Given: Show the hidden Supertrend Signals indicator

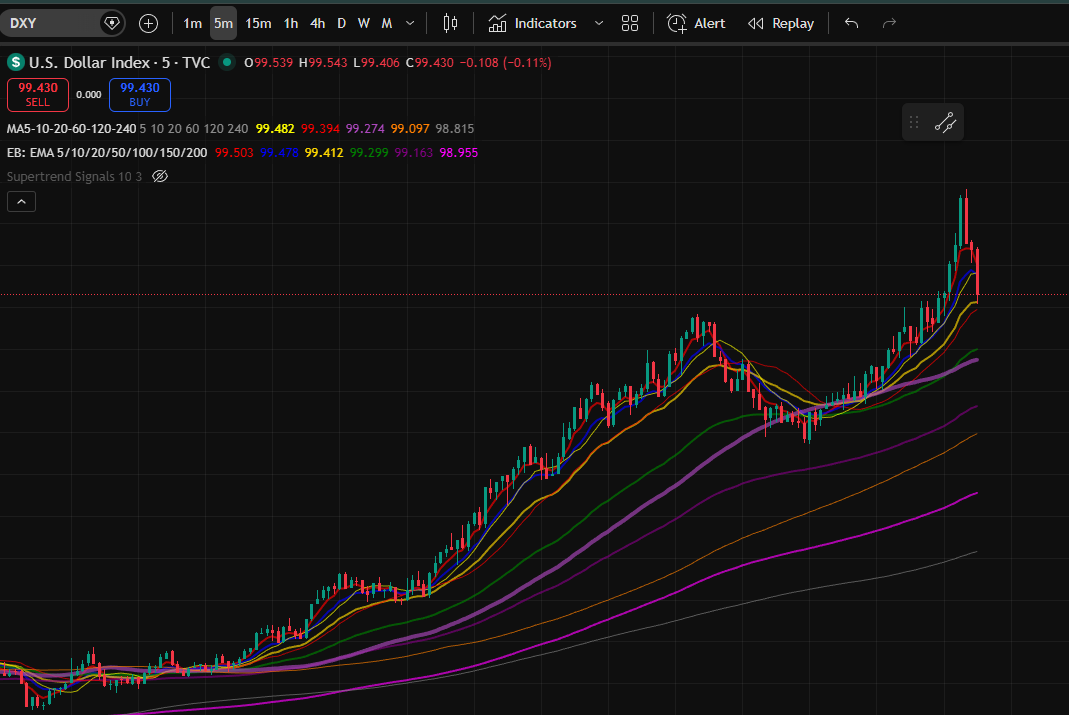Looking at the screenshot, I should 160,176.
